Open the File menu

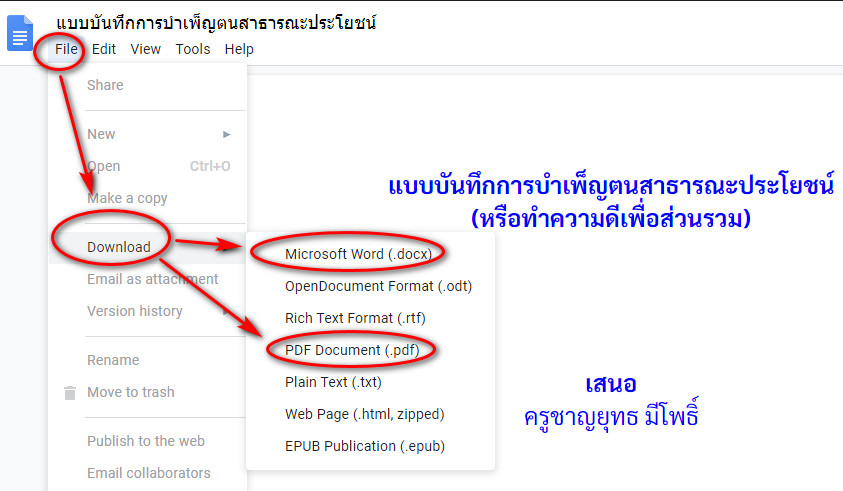[66, 49]
